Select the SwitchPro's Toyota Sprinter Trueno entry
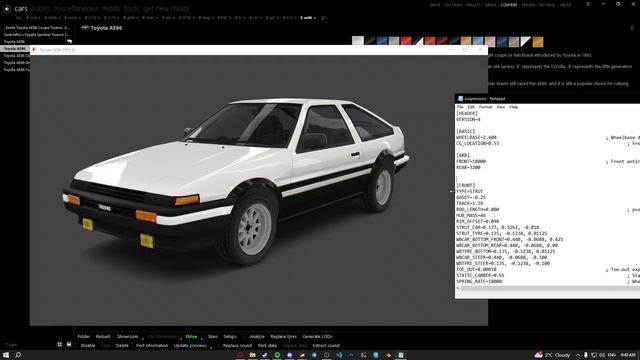 tap(37, 35)
